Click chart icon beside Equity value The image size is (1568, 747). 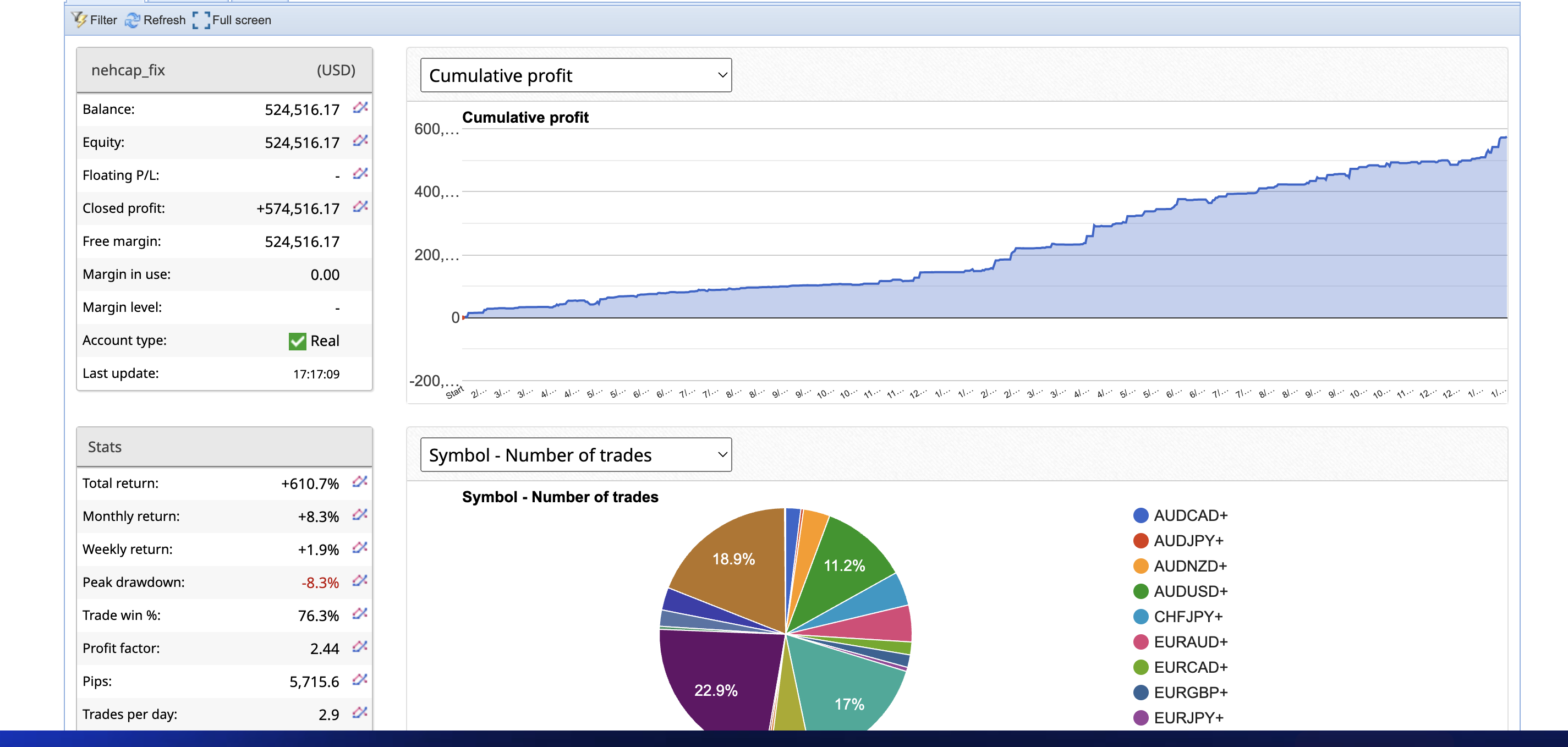point(360,141)
